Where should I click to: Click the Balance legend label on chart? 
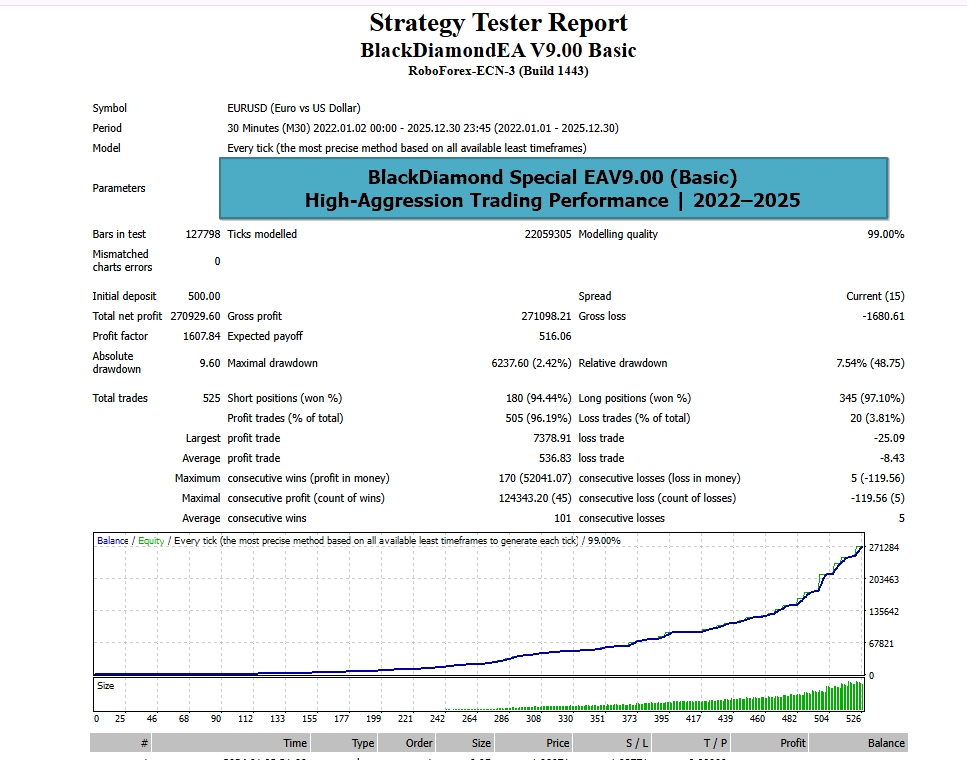click(112, 541)
